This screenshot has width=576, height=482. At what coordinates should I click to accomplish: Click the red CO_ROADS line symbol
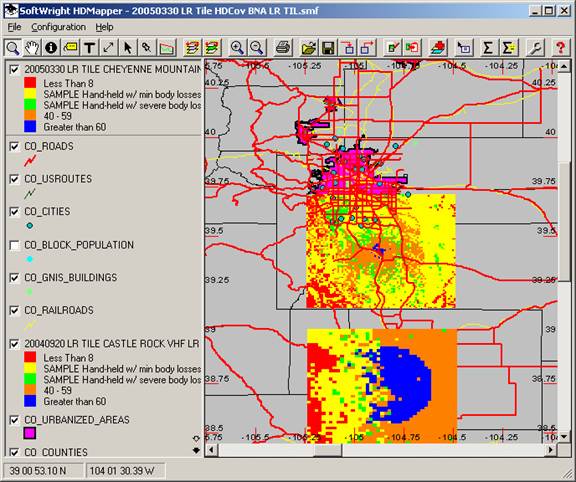coord(30,161)
